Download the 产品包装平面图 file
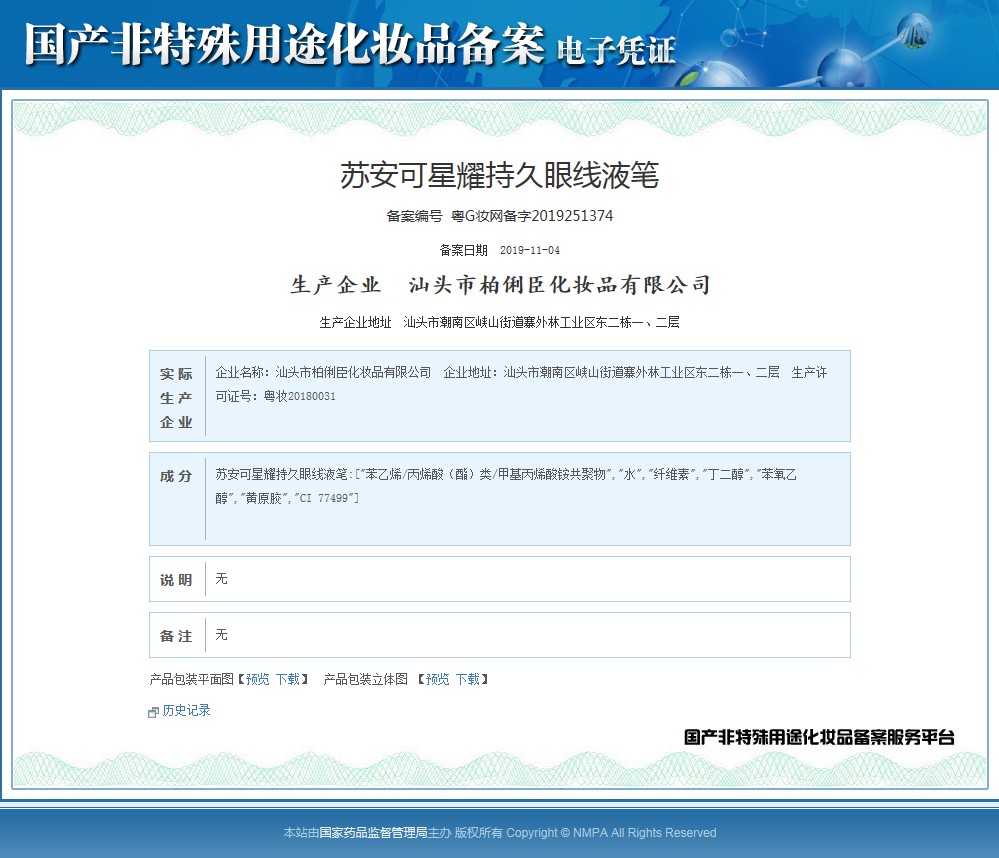999x858 pixels. [x=287, y=679]
